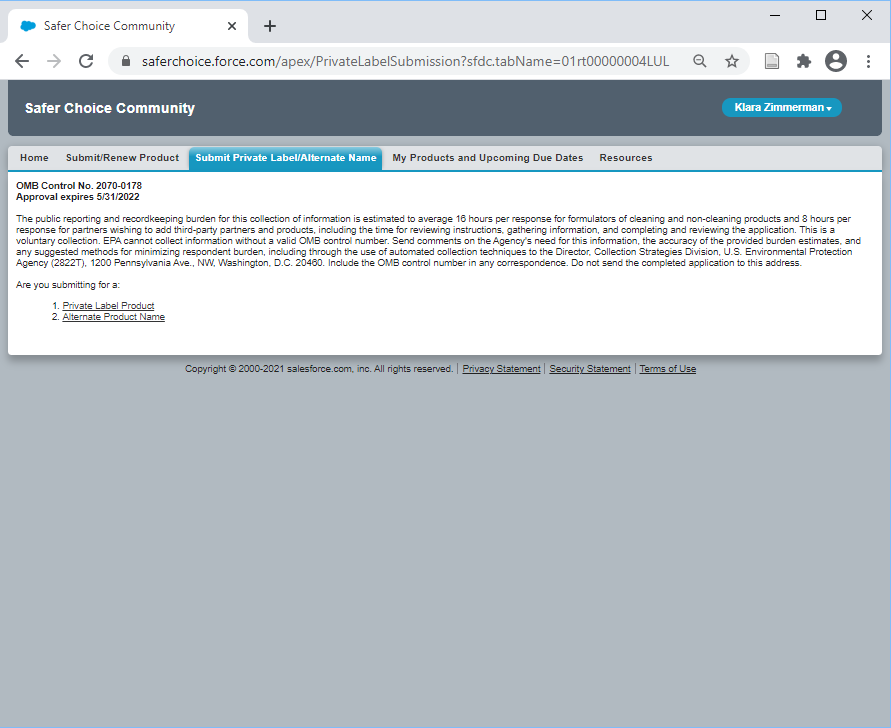This screenshot has height=728, width=891.
Task: Expand the Klara Zimmerman user dropdown
Action: 782,108
